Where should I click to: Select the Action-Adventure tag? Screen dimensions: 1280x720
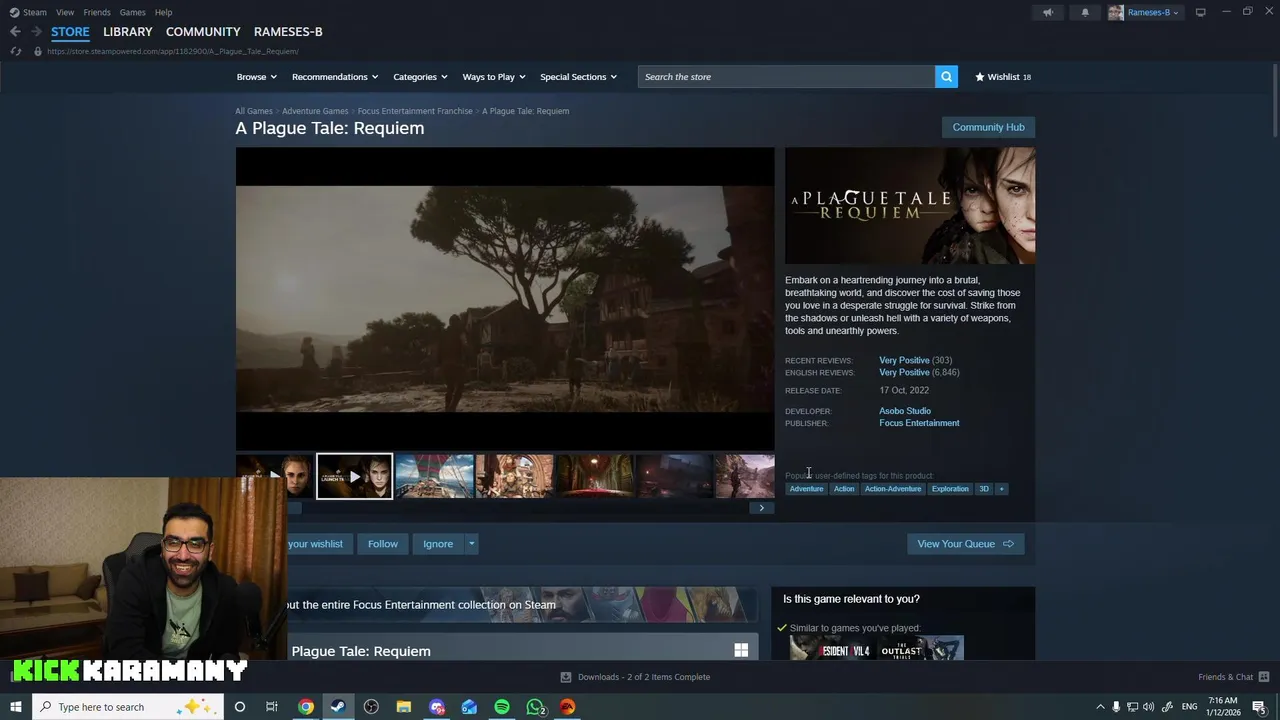tap(893, 489)
